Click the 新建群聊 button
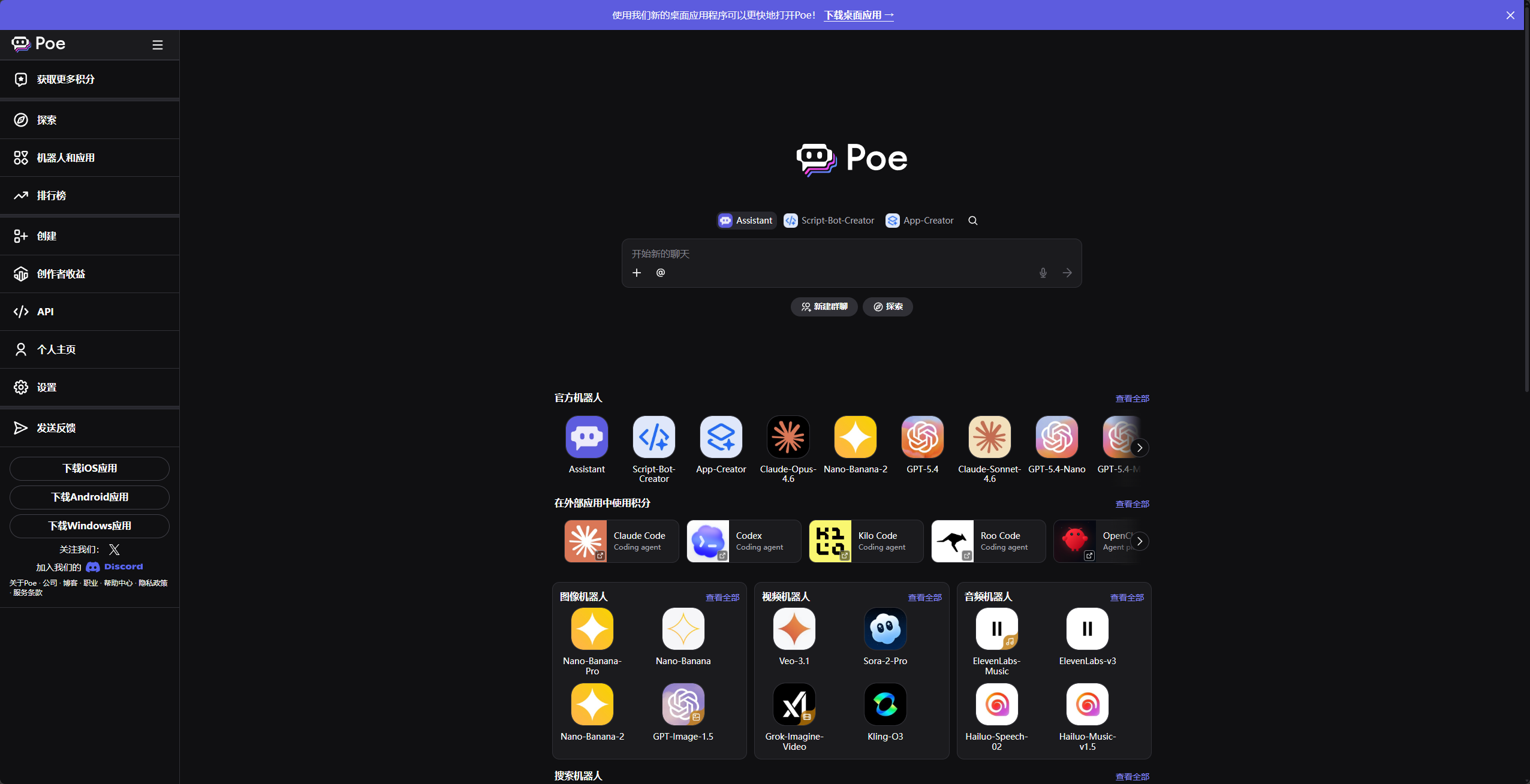This screenshot has height=784, width=1530. (824, 307)
